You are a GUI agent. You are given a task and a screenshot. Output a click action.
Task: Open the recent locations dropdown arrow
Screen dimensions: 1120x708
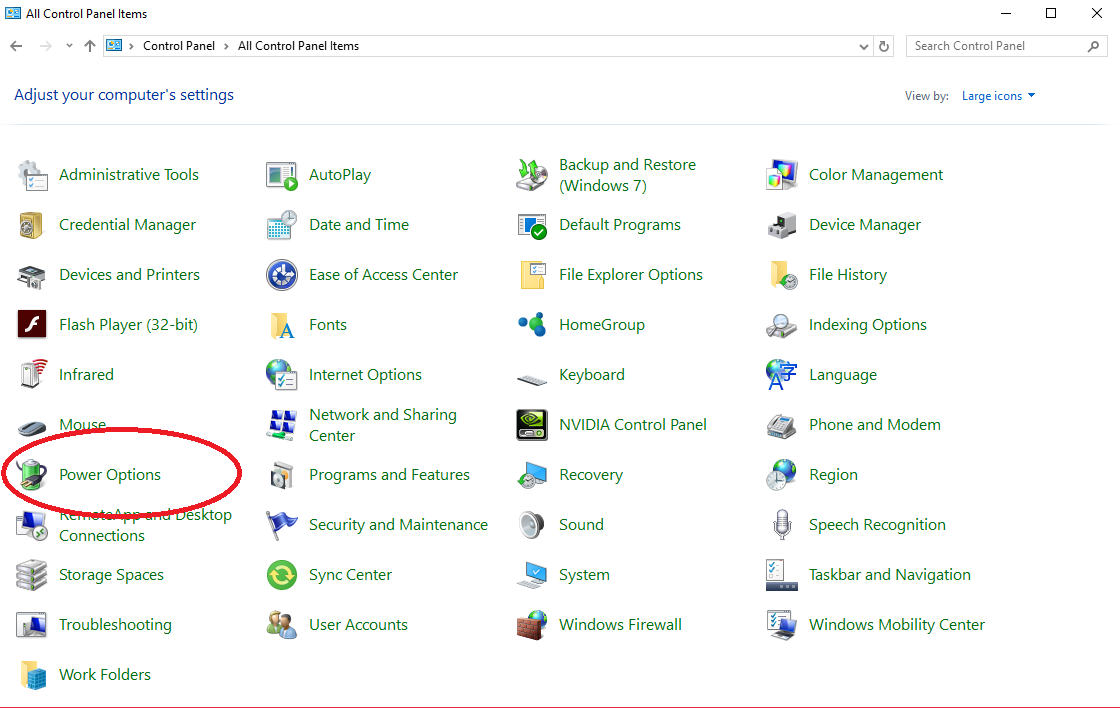69,46
